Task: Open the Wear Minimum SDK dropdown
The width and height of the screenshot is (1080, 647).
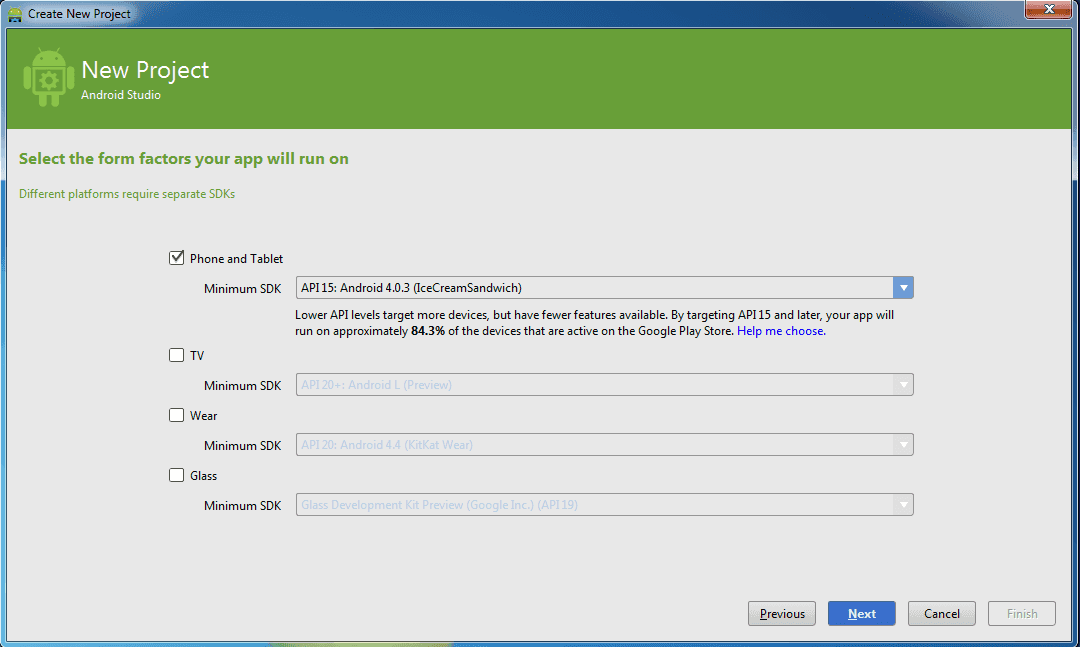Action: point(604,444)
